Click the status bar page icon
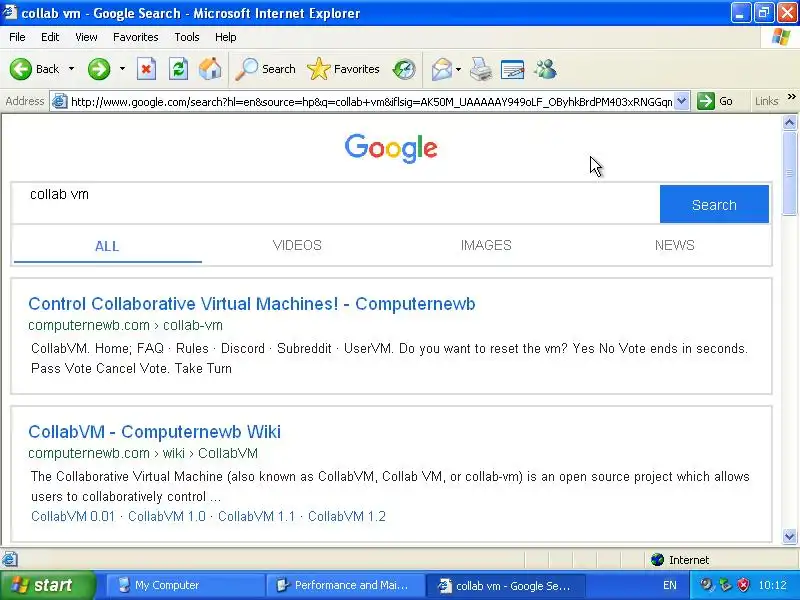Image resolution: width=800 pixels, height=600 pixels. [x=10, y=560]
